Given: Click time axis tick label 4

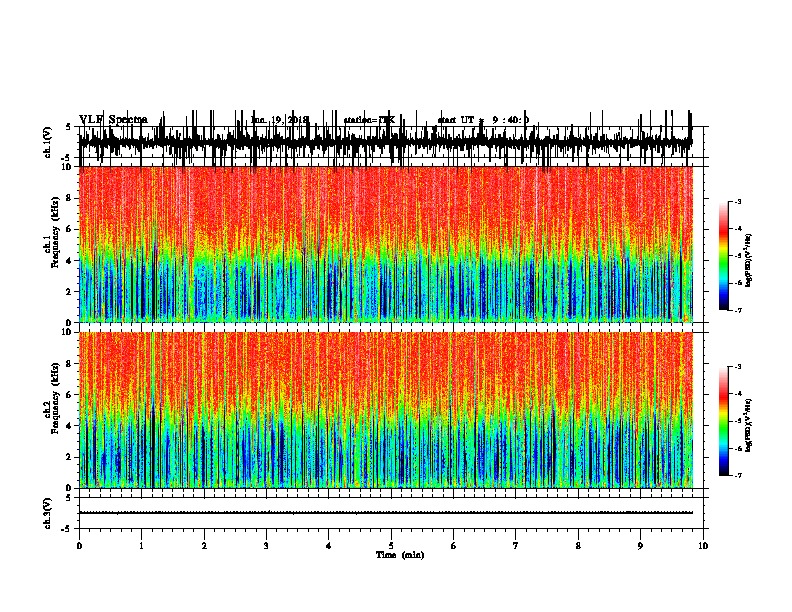Looking at the screenshot, I should [329, 546].
